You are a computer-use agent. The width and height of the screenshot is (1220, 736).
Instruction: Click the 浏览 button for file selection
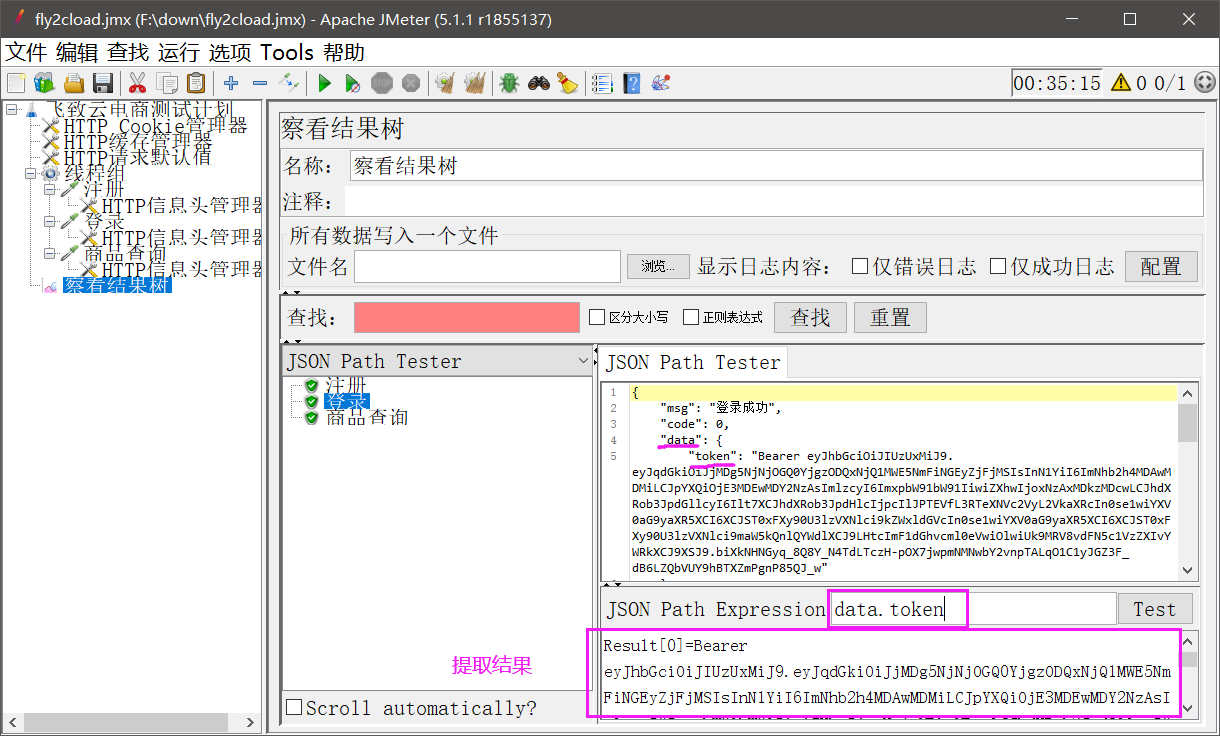pyautogui.click(x=657, y=266)
